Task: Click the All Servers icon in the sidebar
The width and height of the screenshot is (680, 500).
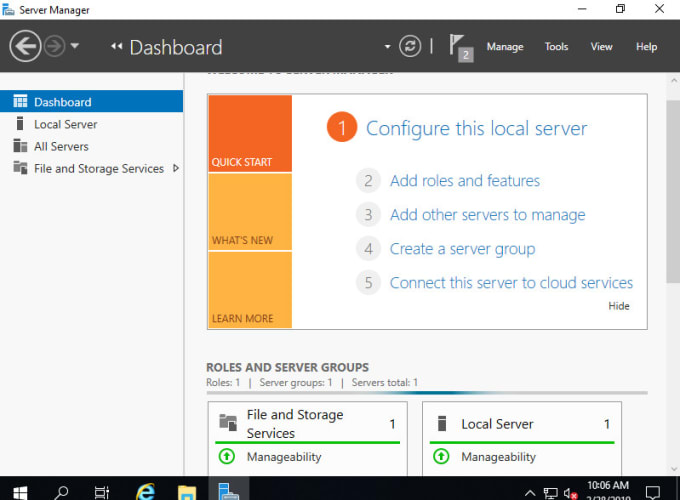Action: point(20,146)
